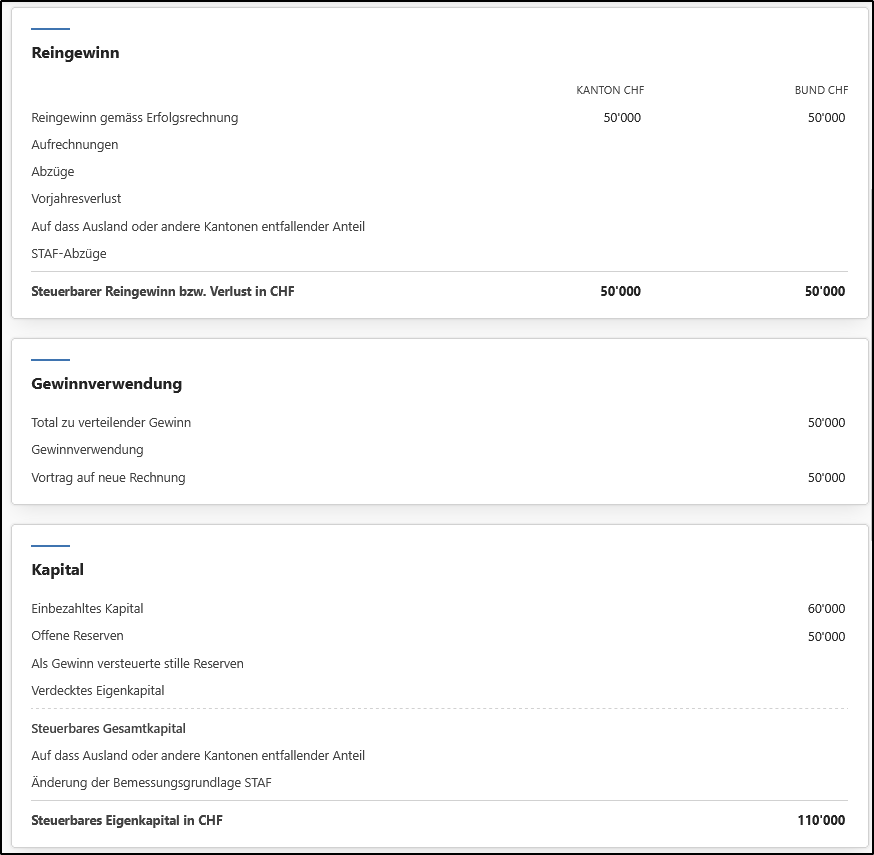Image resolution: width=874 pixels, height=855 pixels.
Task: Click the Gewinnverwendung section heading
Action: pyautogui.click(x=106, y=384)
